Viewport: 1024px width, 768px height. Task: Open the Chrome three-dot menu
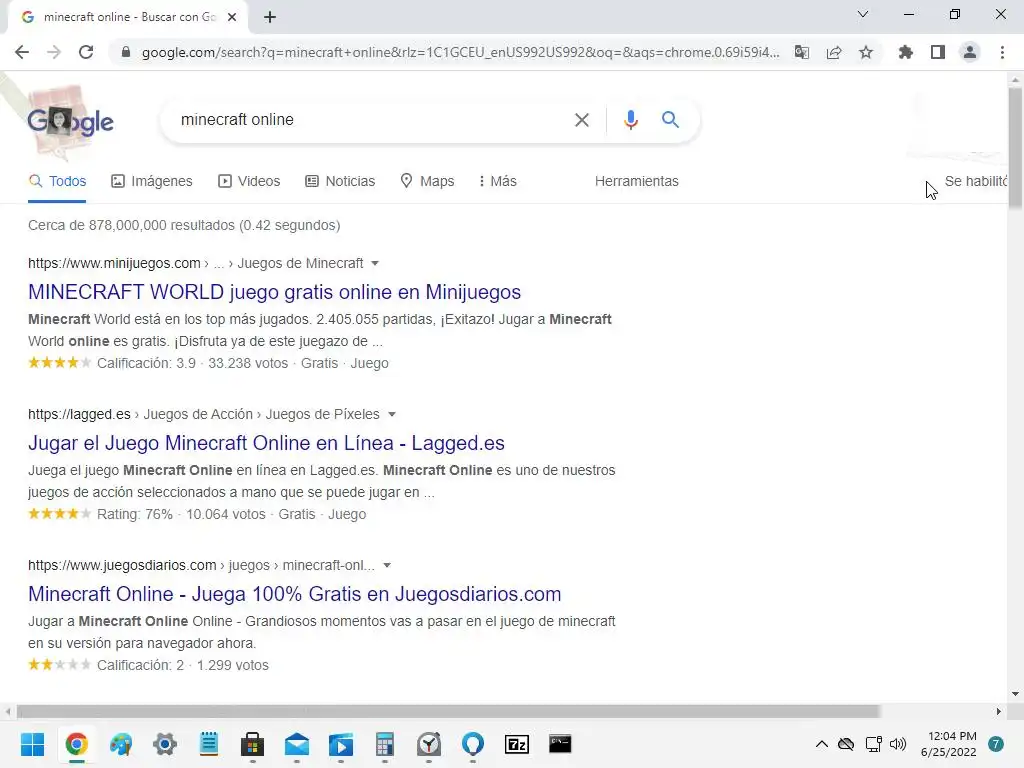pos(1002,52)
